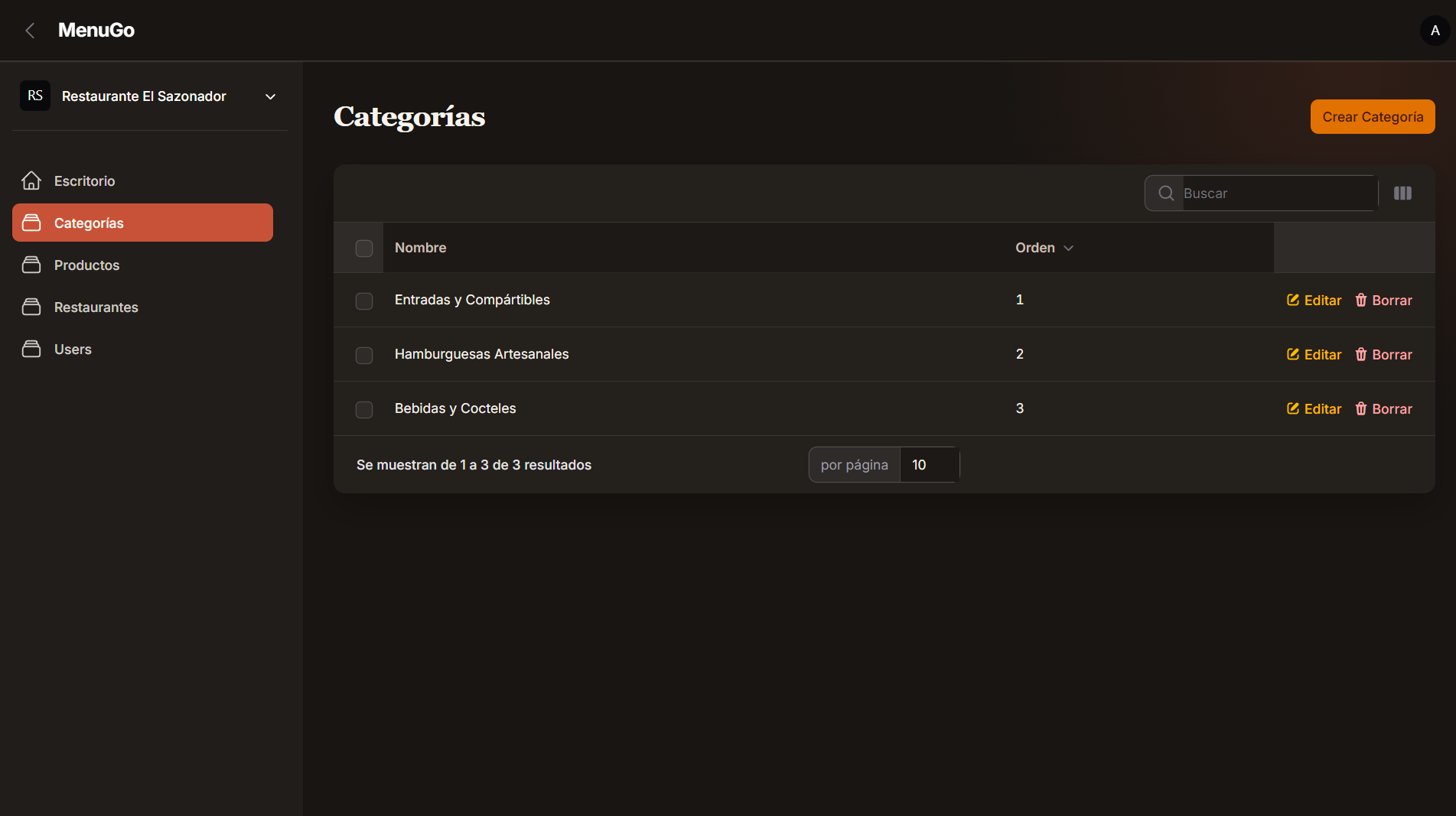
Task: Click the Escritorio home icon
Action: coord(31,180)
